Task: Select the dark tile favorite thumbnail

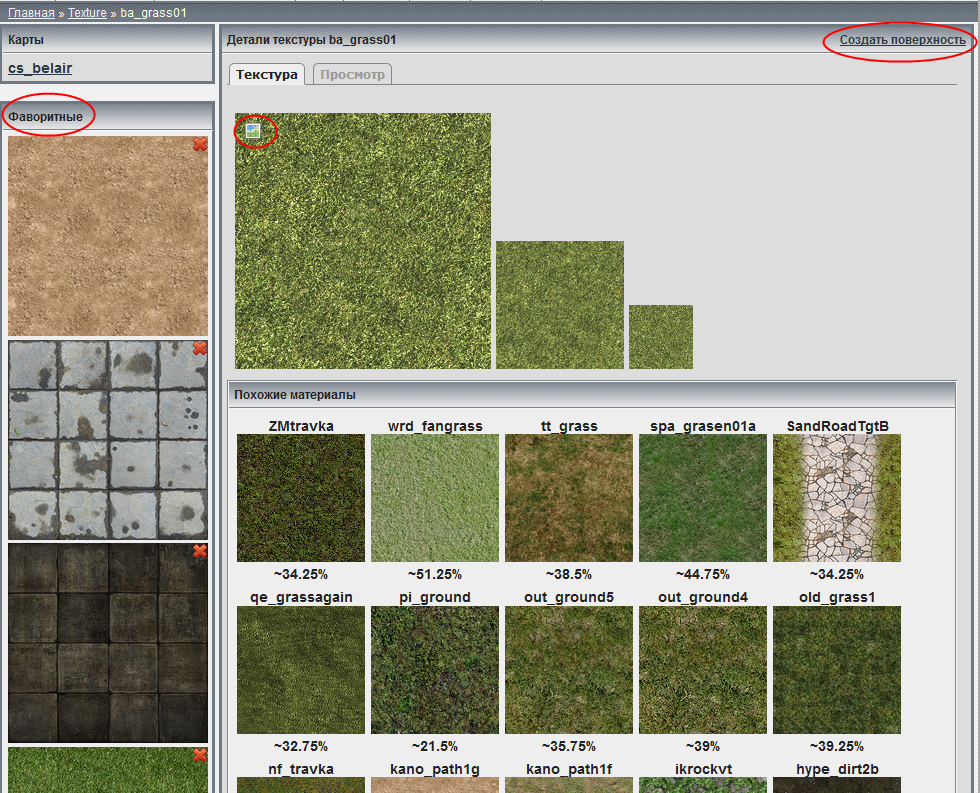Action: [x=108, y=643]
